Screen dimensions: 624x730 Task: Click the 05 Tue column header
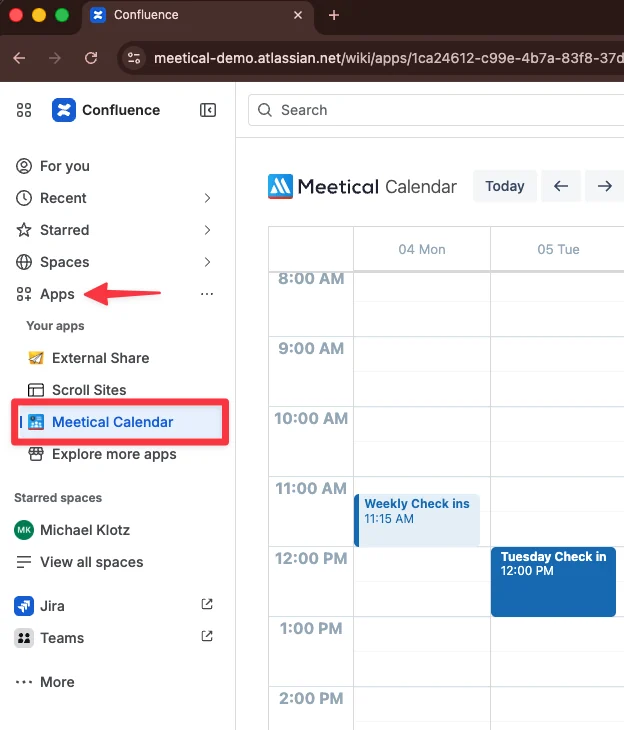[558, 249]
